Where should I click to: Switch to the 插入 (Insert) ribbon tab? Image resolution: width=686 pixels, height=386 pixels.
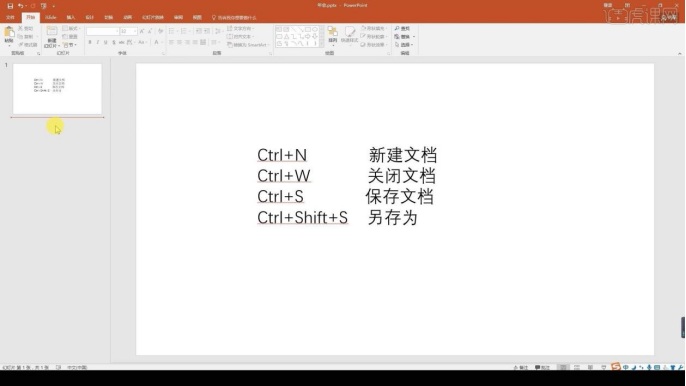coord(71,18)
